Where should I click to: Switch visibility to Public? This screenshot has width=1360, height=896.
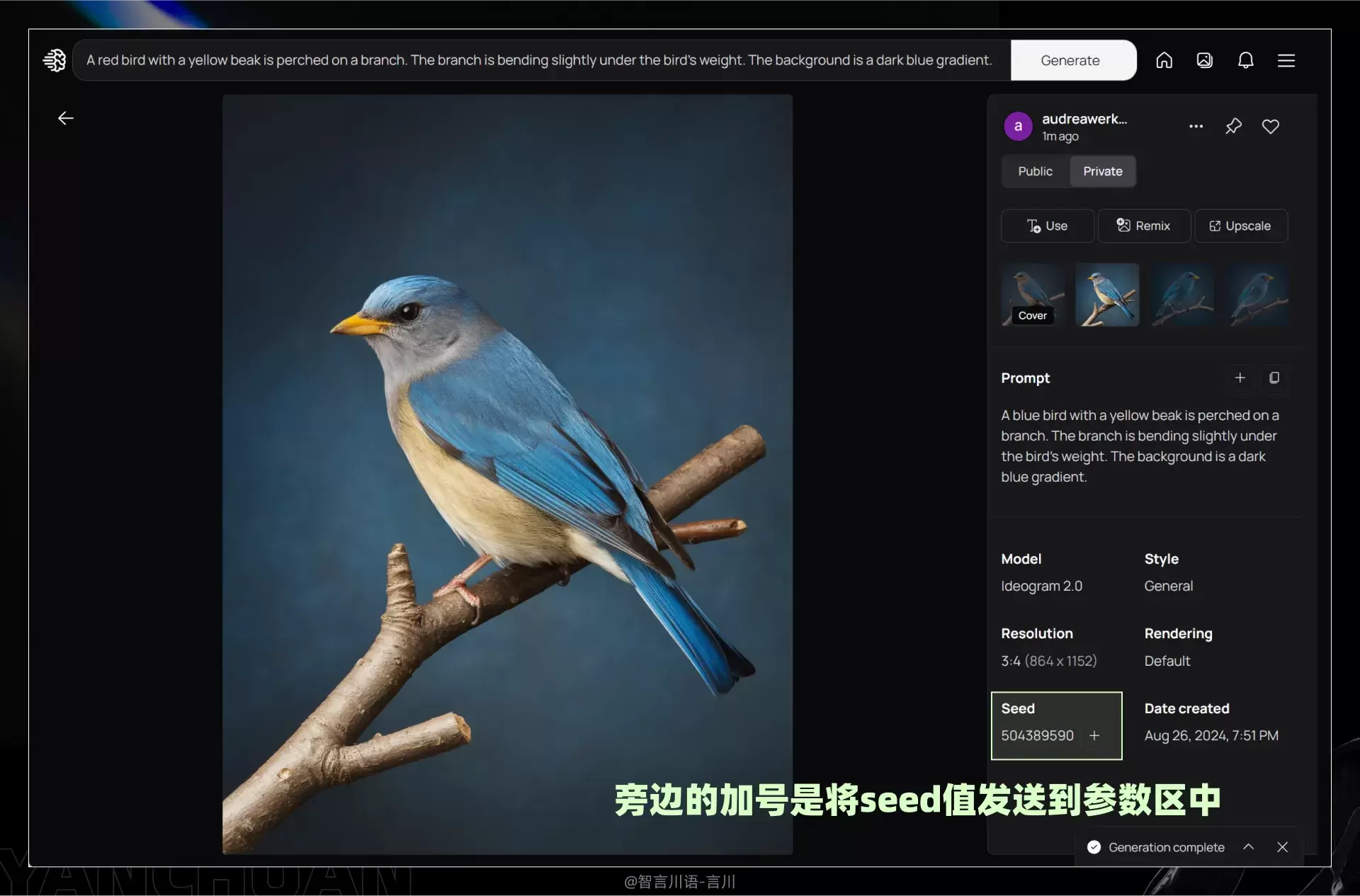point(1035,171)
